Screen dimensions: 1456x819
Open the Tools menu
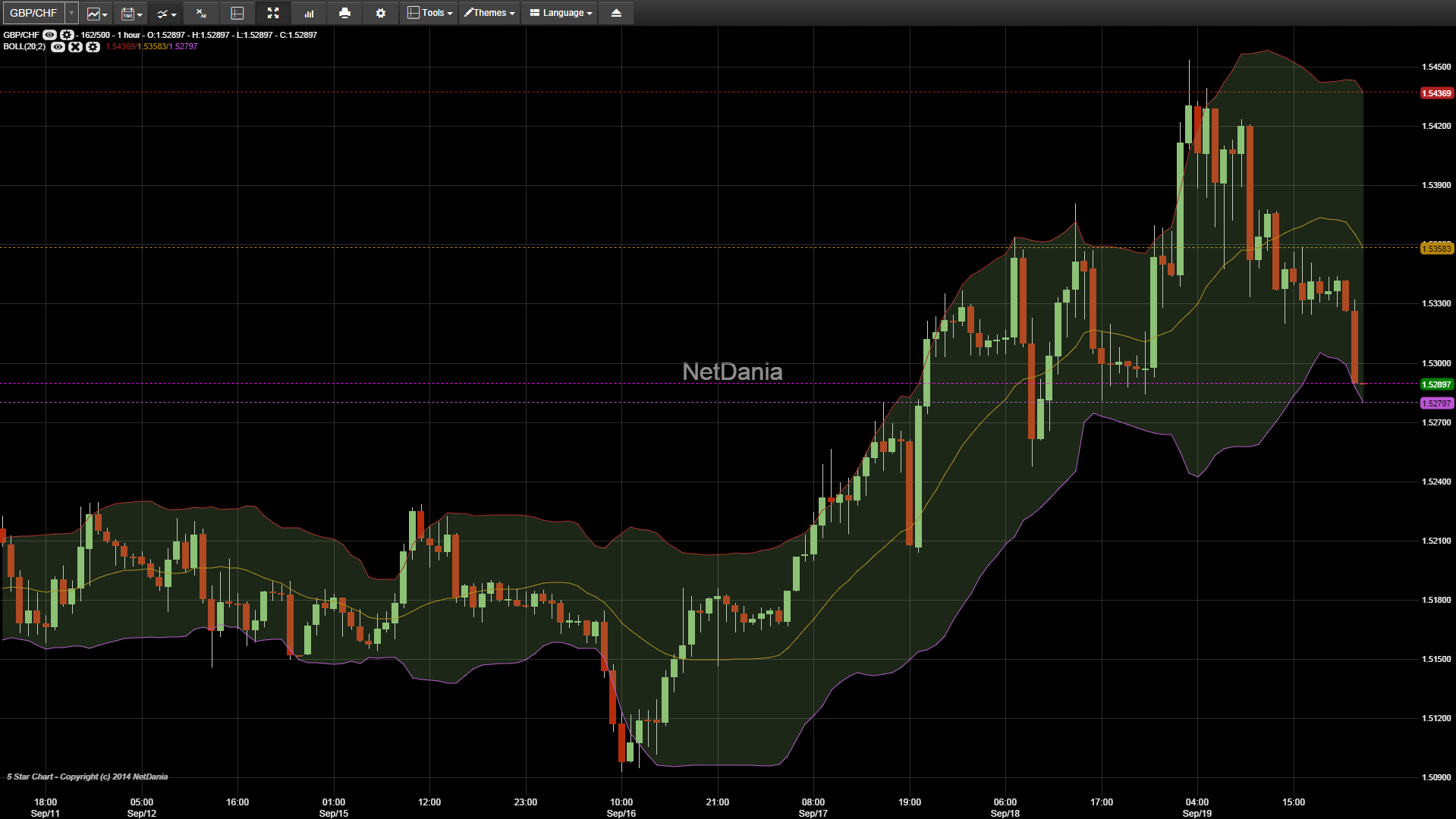click(429, 13)
